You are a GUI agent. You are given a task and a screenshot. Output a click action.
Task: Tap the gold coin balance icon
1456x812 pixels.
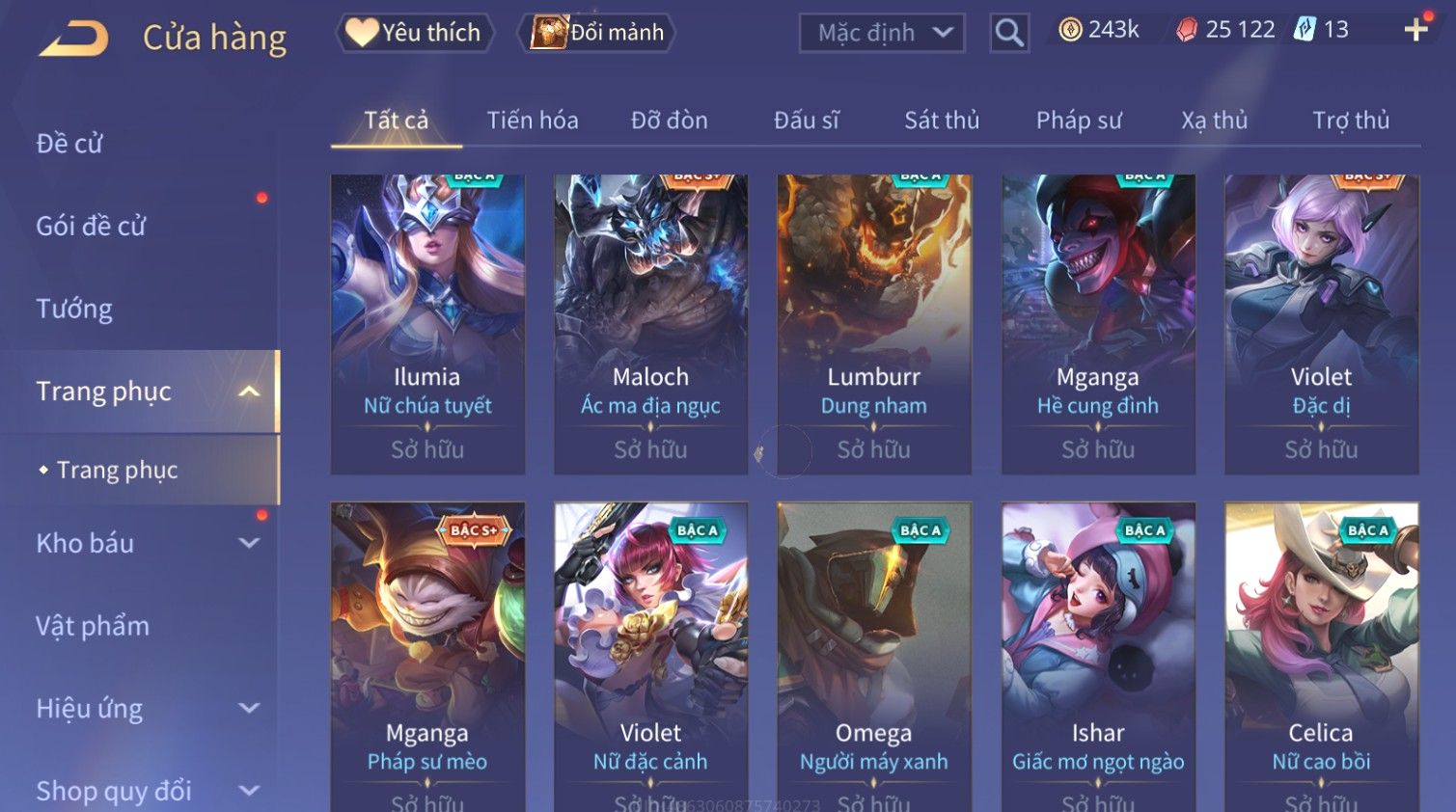pos(1070,30)
